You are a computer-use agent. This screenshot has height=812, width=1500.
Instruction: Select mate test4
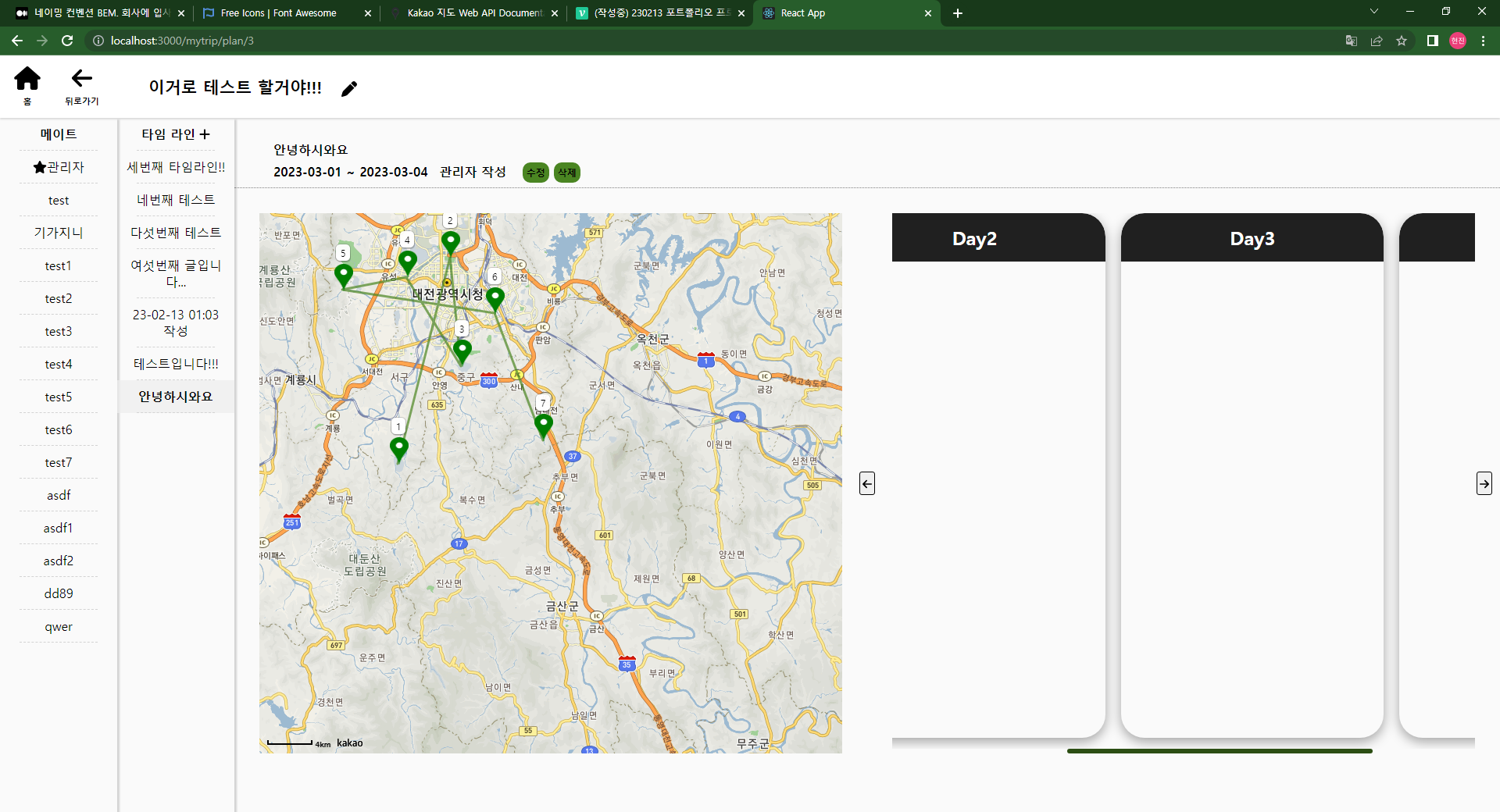coord(59,365)
